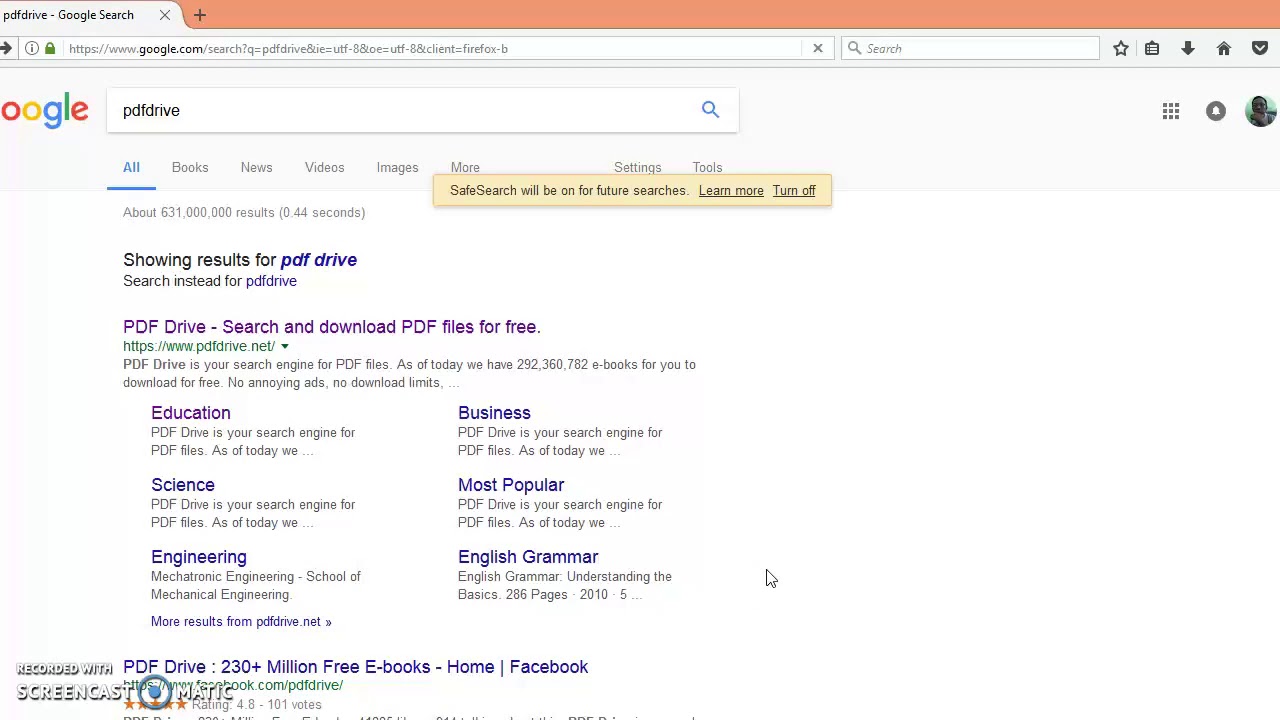1280x720 pixels.
Task: Open the More search menu
Action: coord(465,167)
